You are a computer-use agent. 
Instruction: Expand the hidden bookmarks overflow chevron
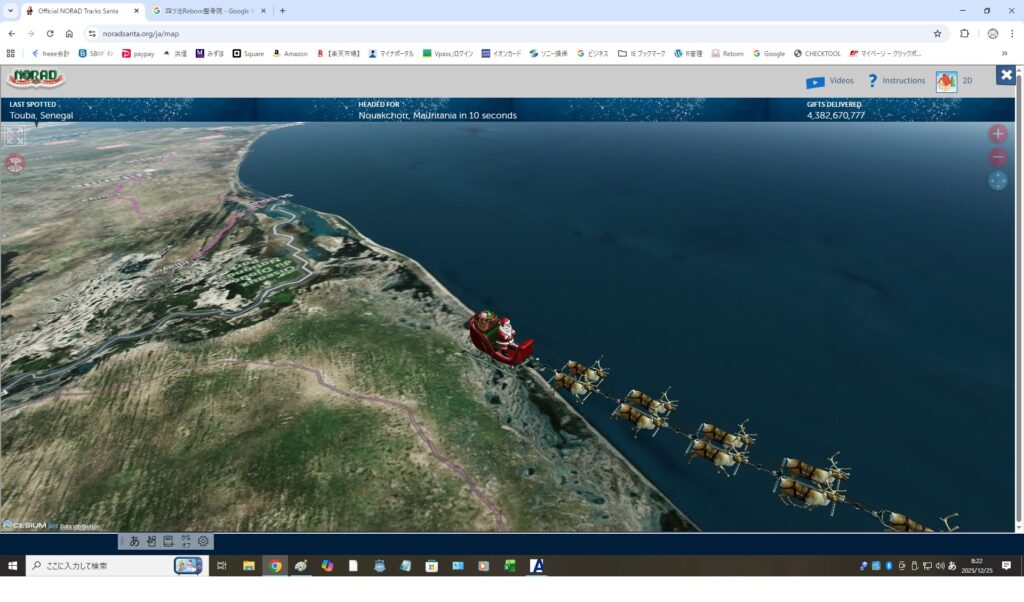[1004, 53]
